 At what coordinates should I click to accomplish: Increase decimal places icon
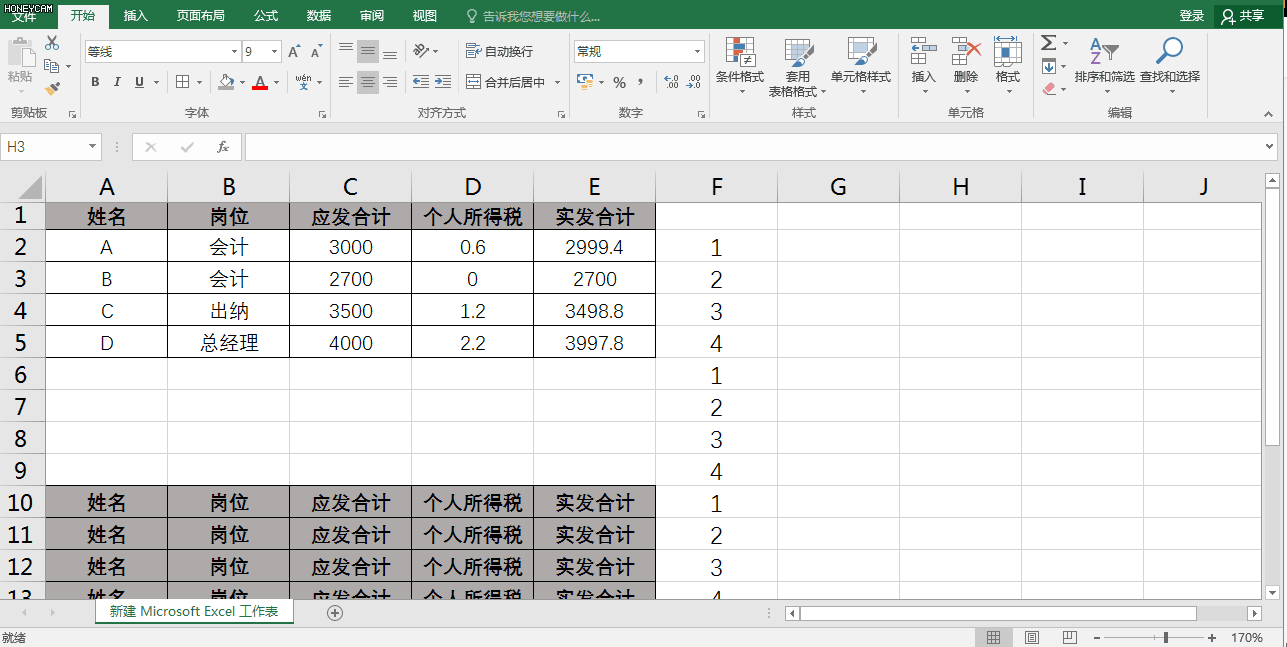[671, 82]
